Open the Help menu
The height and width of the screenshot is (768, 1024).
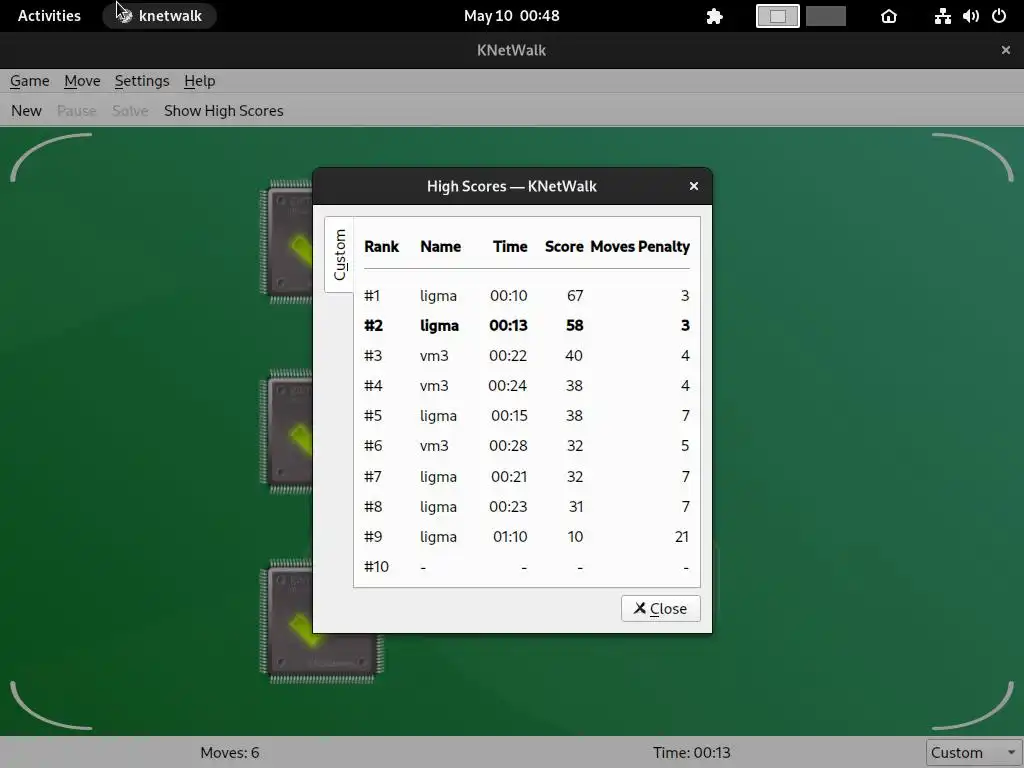click(x=199, y=81)
